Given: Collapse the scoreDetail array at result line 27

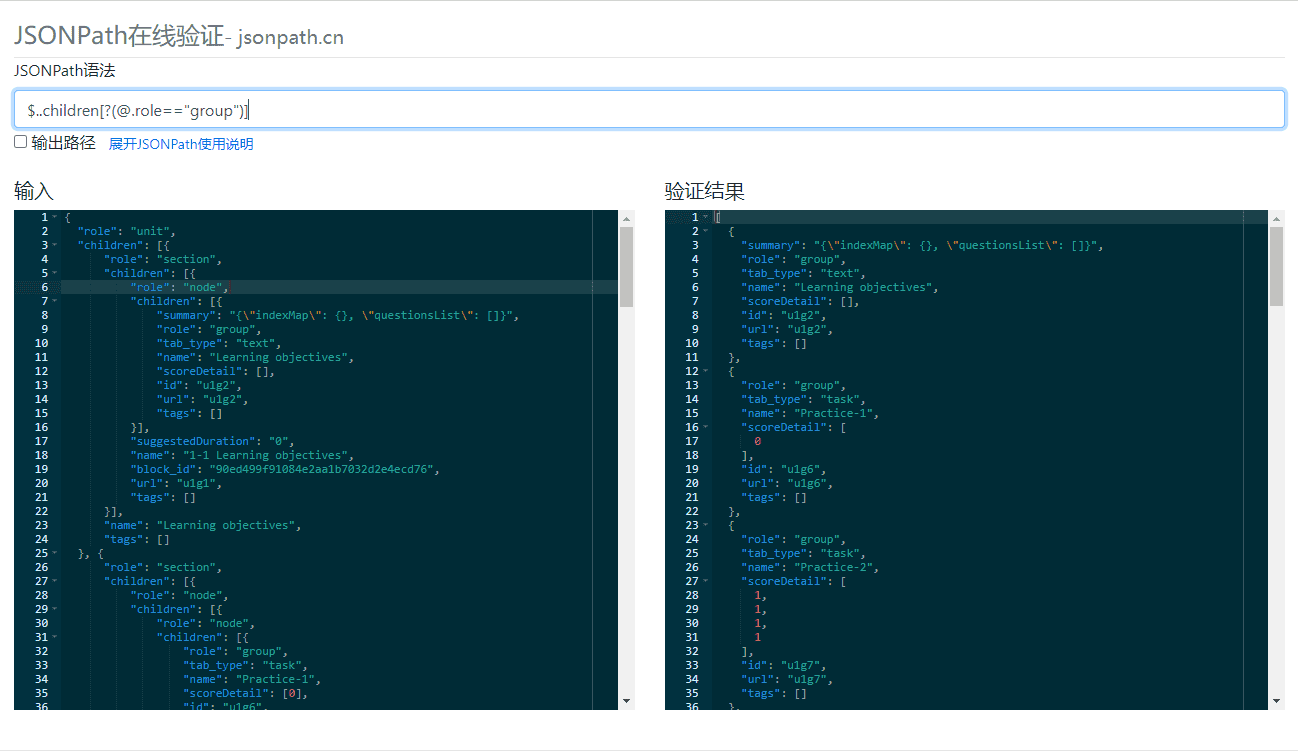Looking at the screenshot, I should [x=705, y=582].
